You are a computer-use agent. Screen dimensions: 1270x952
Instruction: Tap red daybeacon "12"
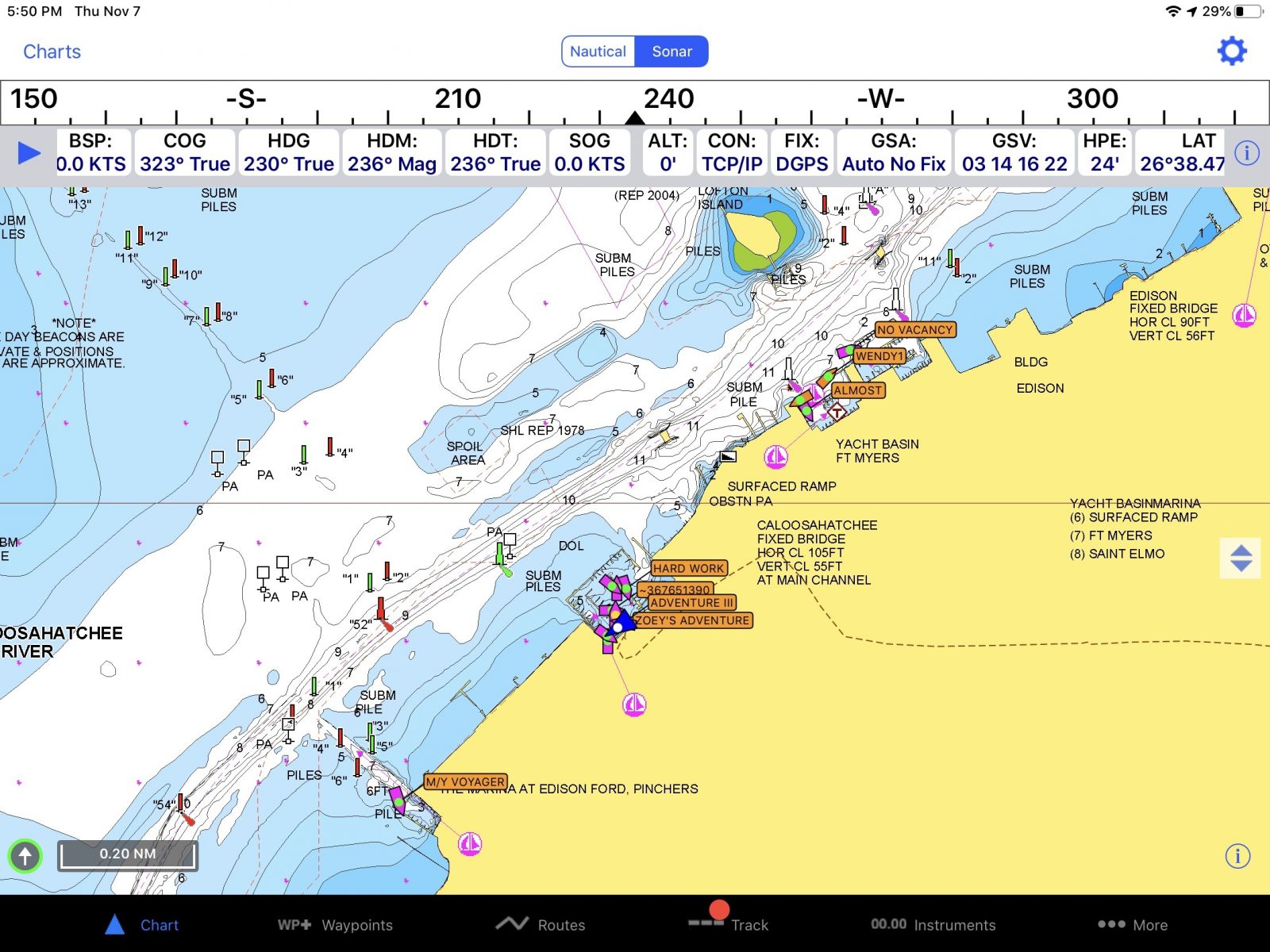tap(140, 236)
